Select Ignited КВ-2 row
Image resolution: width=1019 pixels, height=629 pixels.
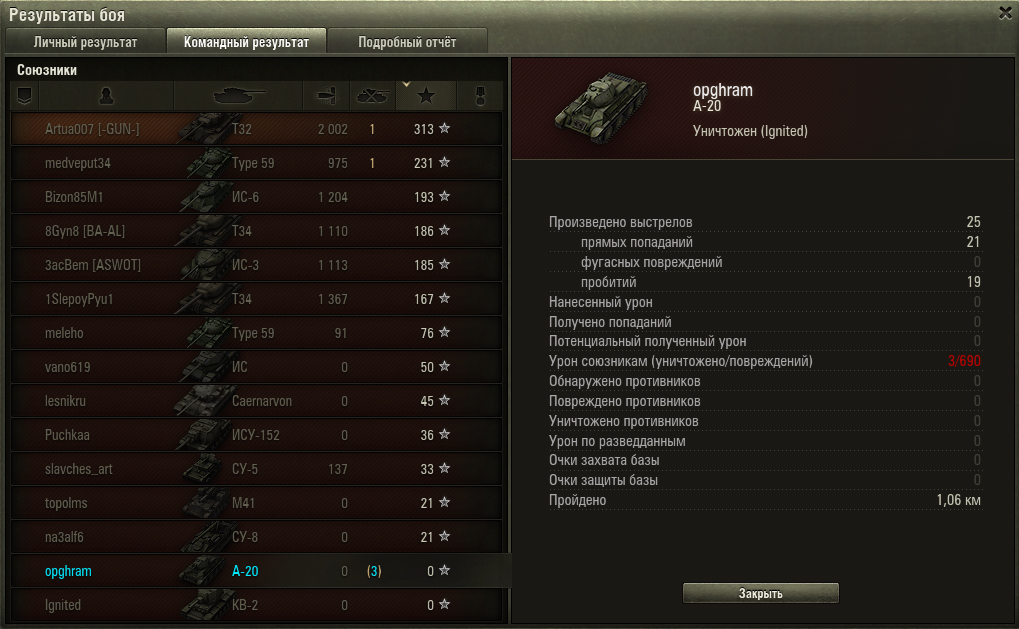(257, 605)
